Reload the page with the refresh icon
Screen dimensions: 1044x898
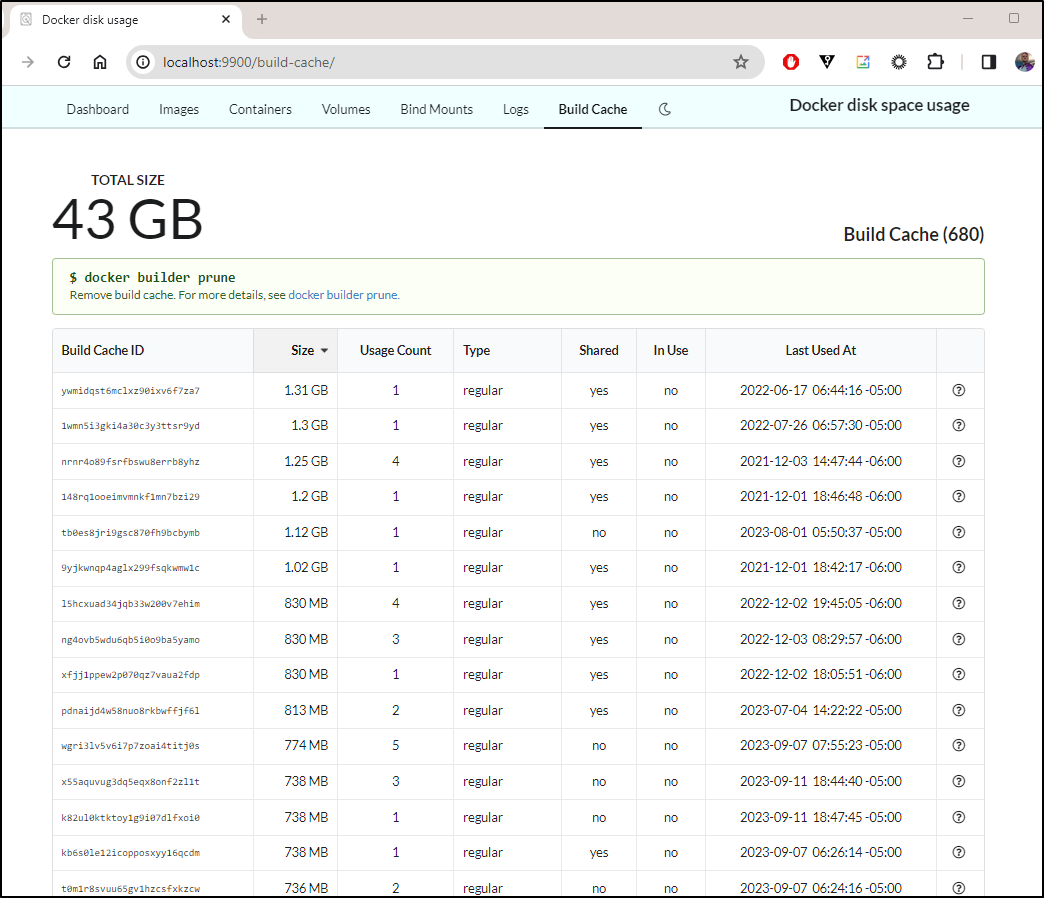pyautogui.click(x=64, y=62)
